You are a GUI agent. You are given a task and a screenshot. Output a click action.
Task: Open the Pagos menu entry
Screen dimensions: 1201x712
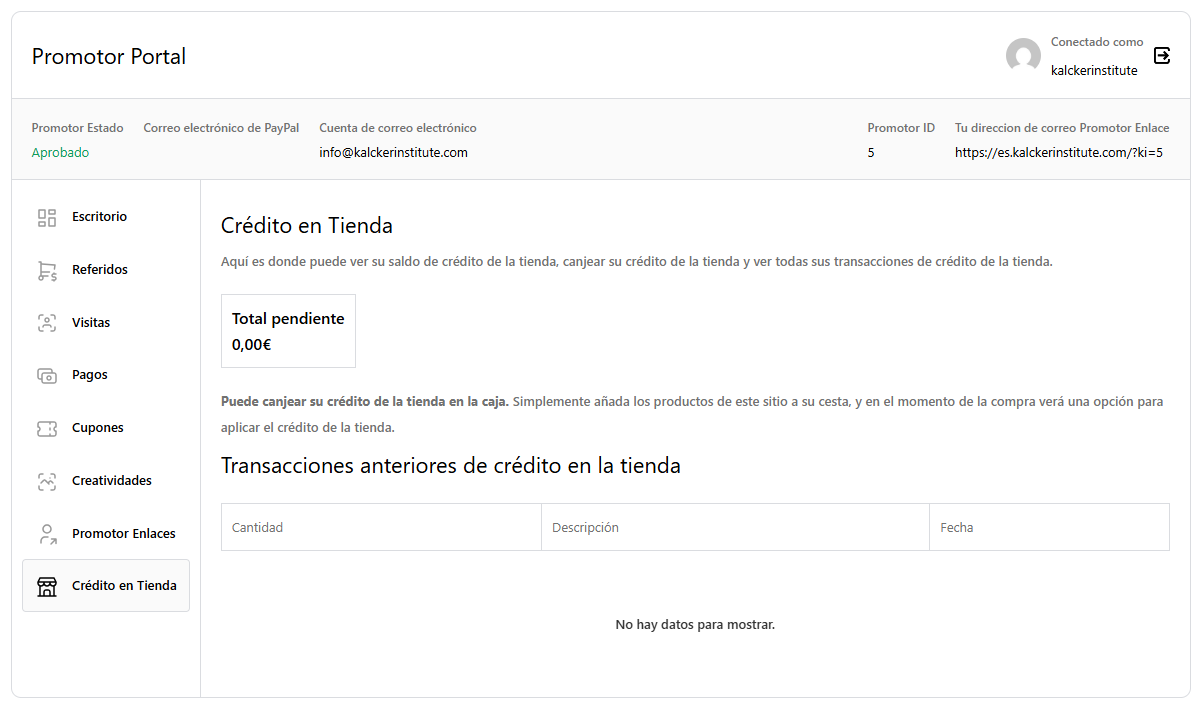tap(90, 375)
